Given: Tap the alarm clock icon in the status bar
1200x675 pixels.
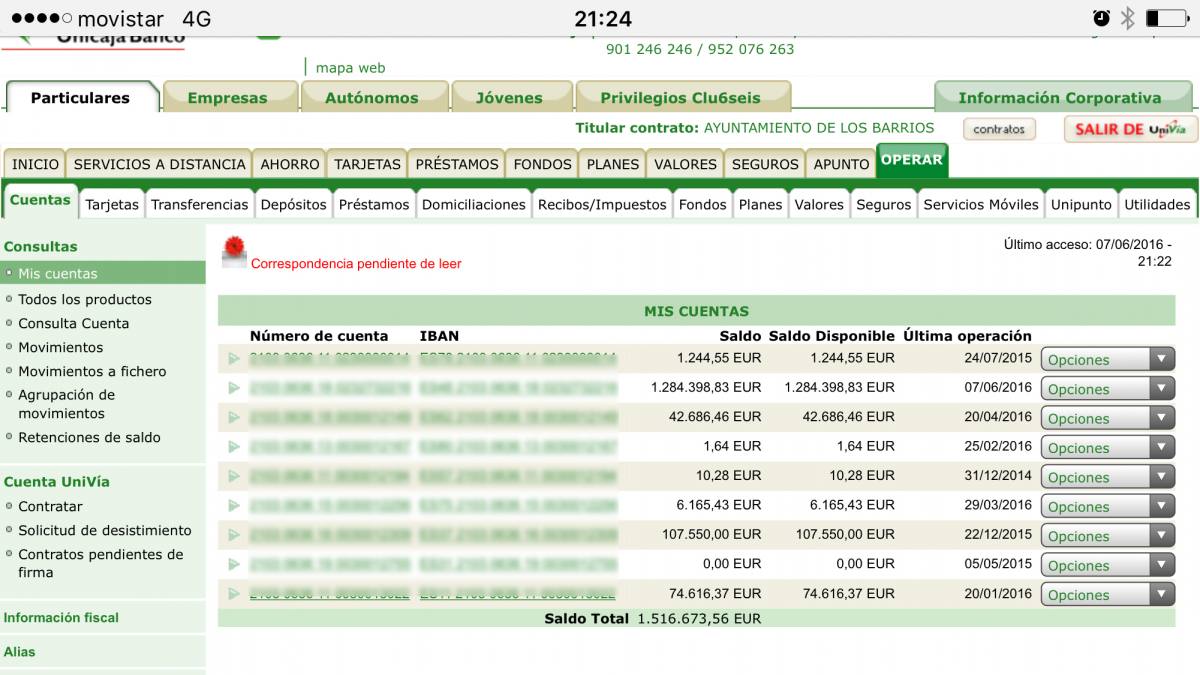Looking at the screenshot, I should (x=1101, y=18).
